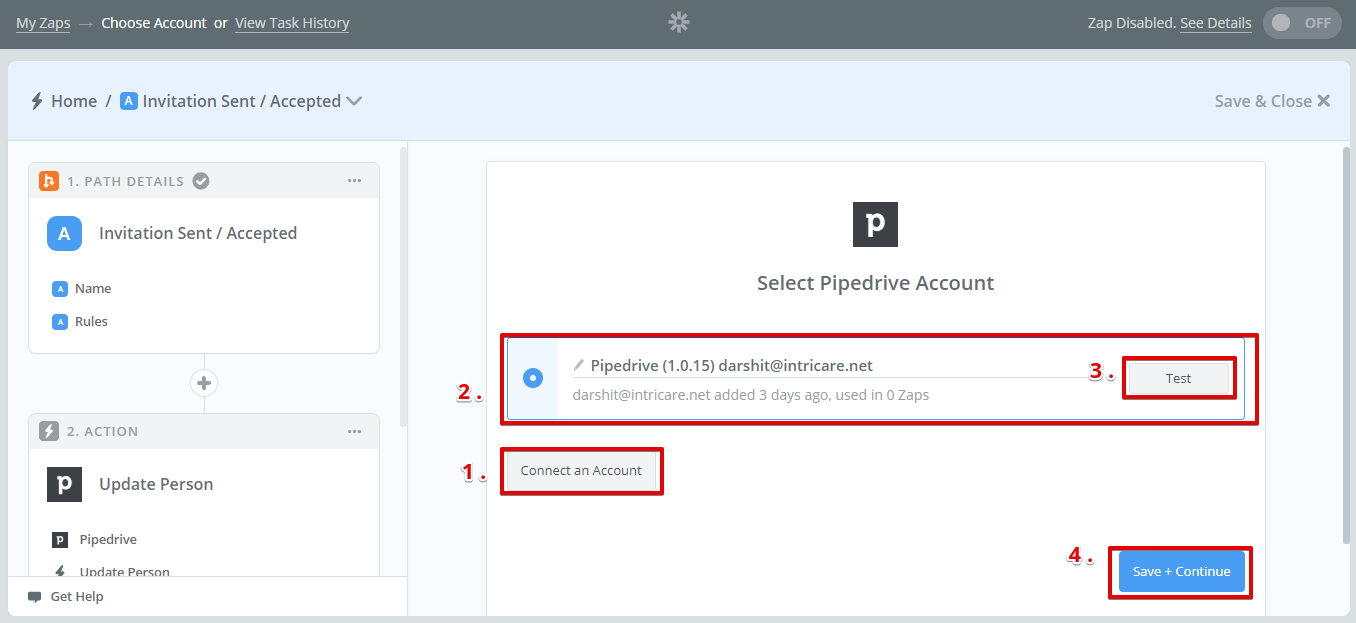Open Path Details three-dot menu
The height and width of the screenshot is (623, 1356).
(x=354, y=181)
